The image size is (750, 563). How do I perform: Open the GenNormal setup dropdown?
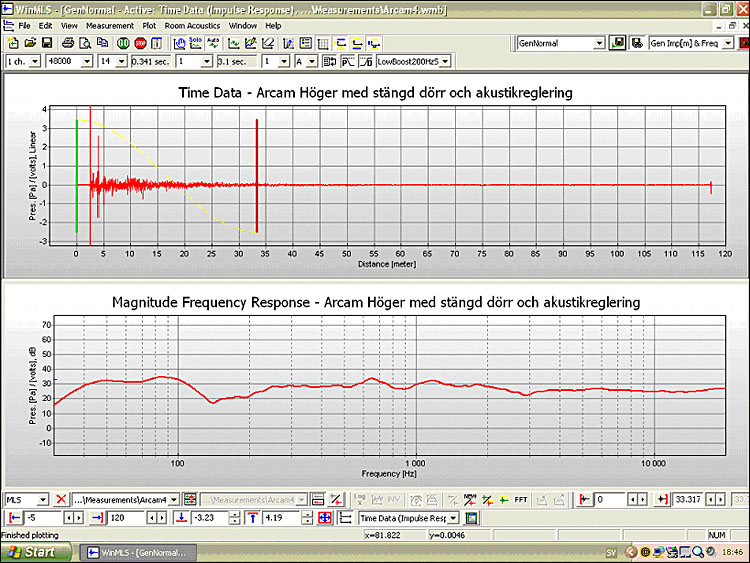click(599, 44)
